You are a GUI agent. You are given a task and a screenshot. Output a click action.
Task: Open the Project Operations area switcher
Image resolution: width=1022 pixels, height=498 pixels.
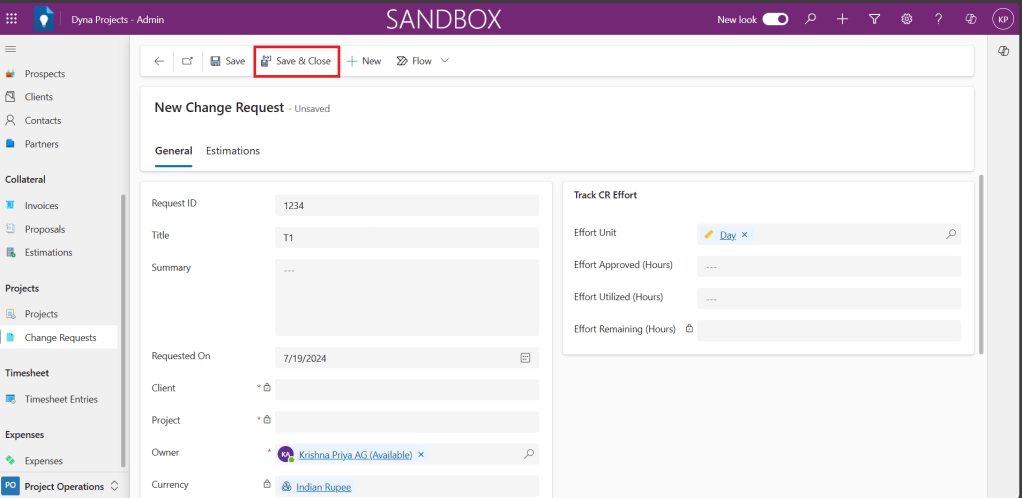60,486
